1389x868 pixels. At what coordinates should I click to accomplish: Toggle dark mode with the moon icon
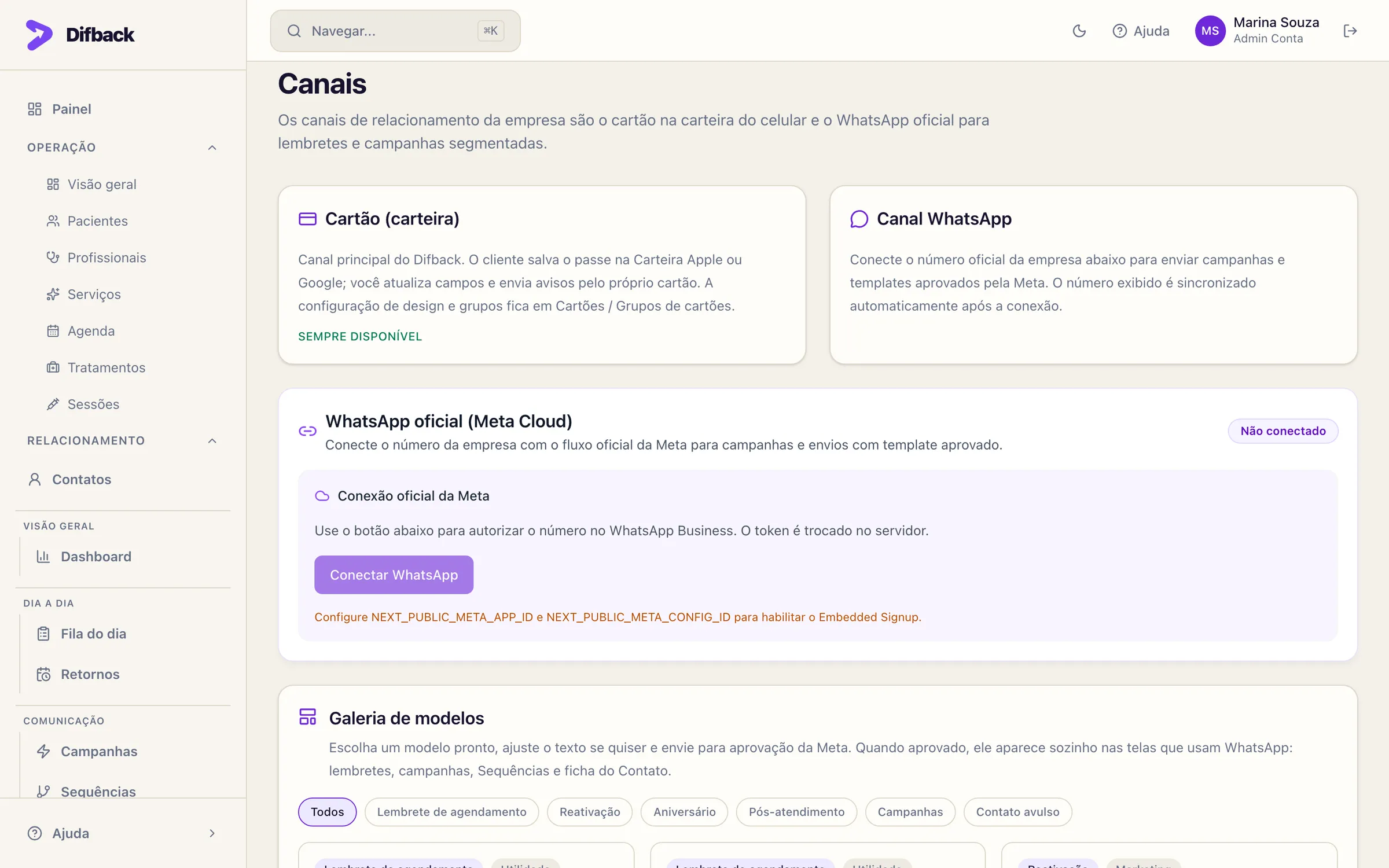1079,31
